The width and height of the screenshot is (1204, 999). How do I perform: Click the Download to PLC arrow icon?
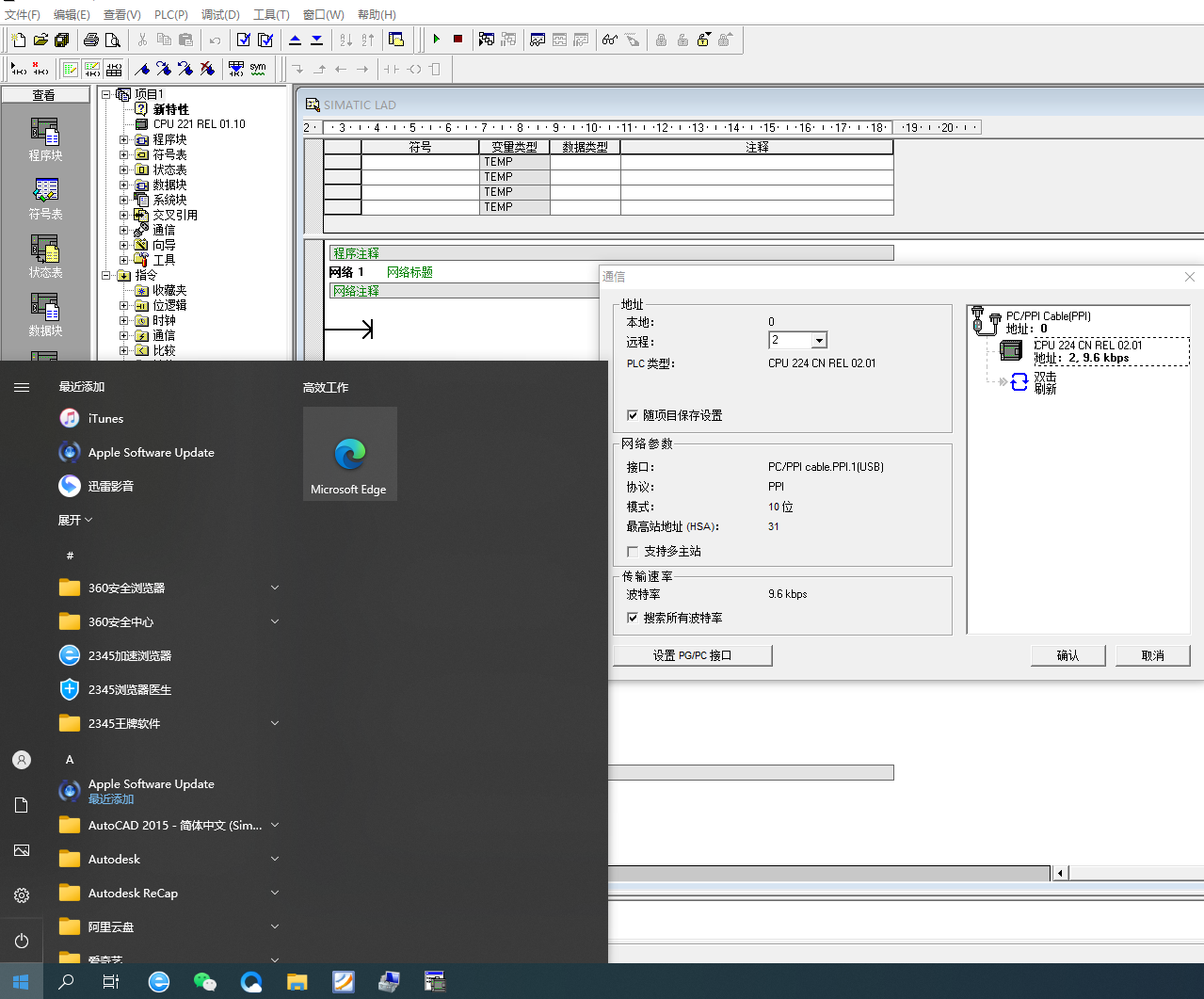pos(317,40)
